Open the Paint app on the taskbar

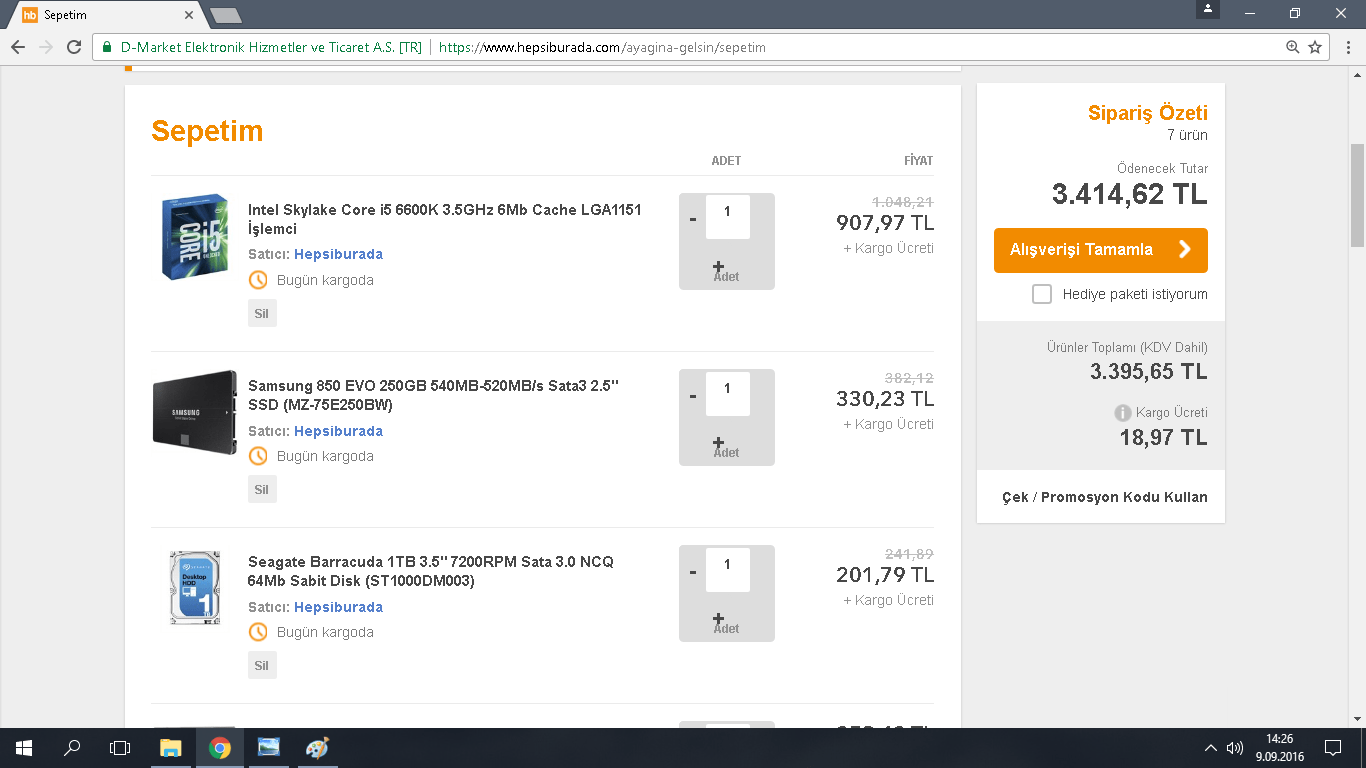[x=317, y=748]
